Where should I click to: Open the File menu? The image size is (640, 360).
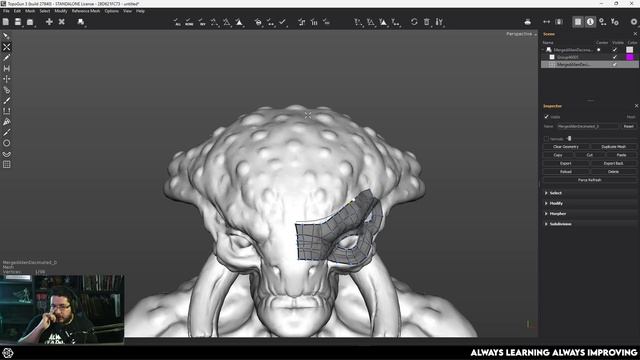[6, 11]
